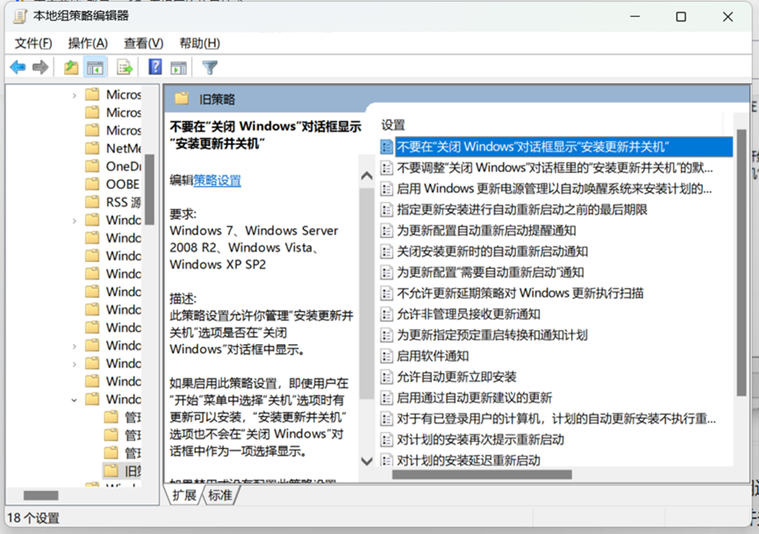Open the 查看(V) menu
The width and height of the screenshot is (759, 534).
pyautogui.click(x=143, y=44)
